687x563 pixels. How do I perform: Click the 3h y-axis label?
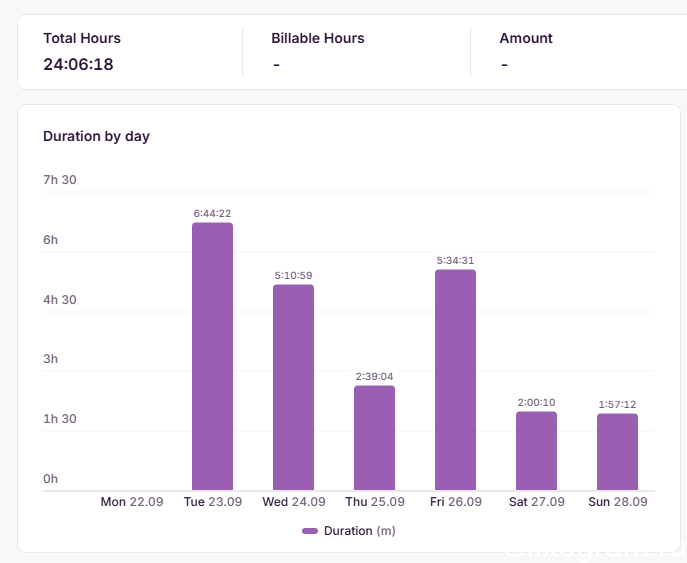pyautogui.click(x=50, y=359)
